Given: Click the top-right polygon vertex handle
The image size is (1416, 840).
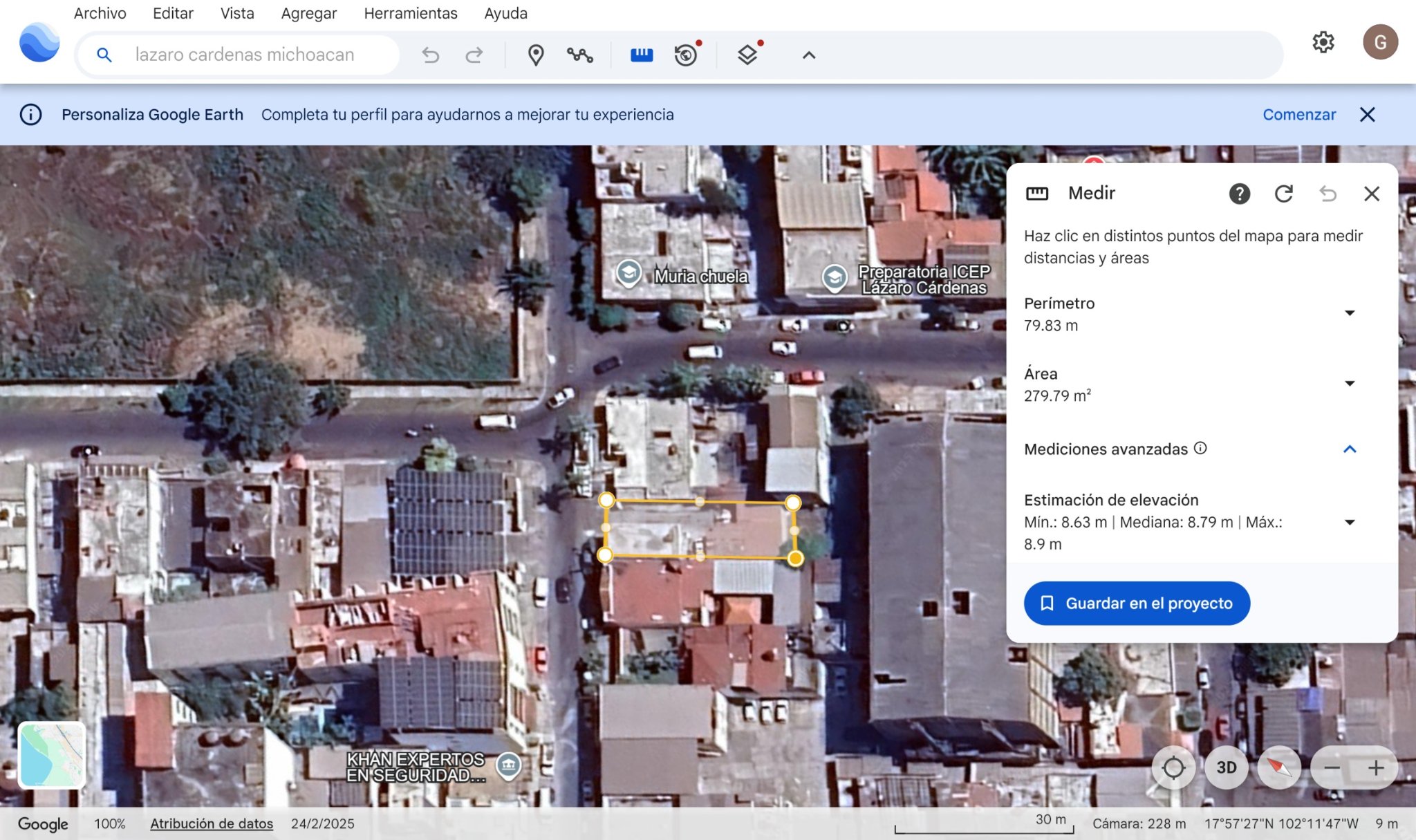Looking at the screenshot, I should coord(793,503).
